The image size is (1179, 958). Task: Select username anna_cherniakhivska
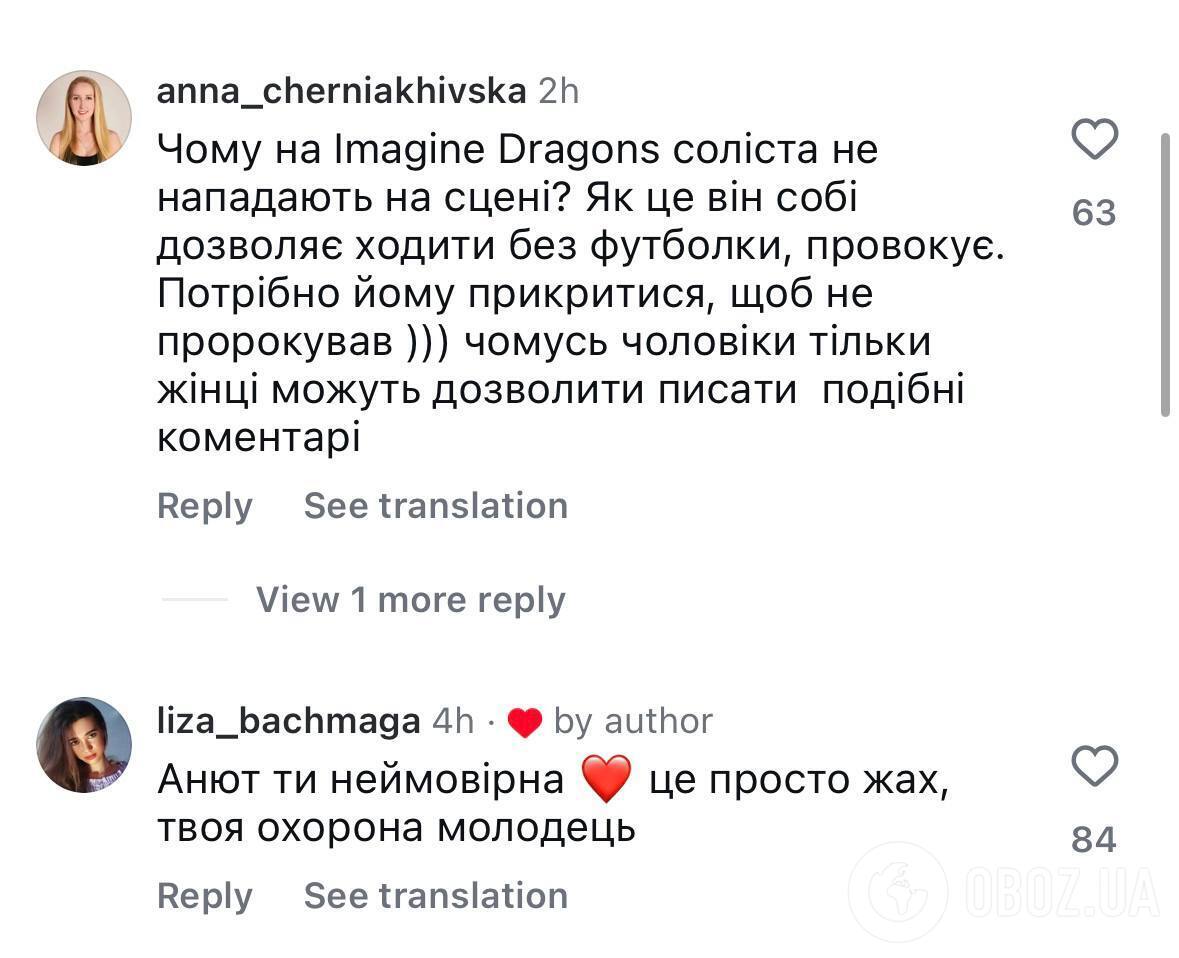tap(342, 90)
